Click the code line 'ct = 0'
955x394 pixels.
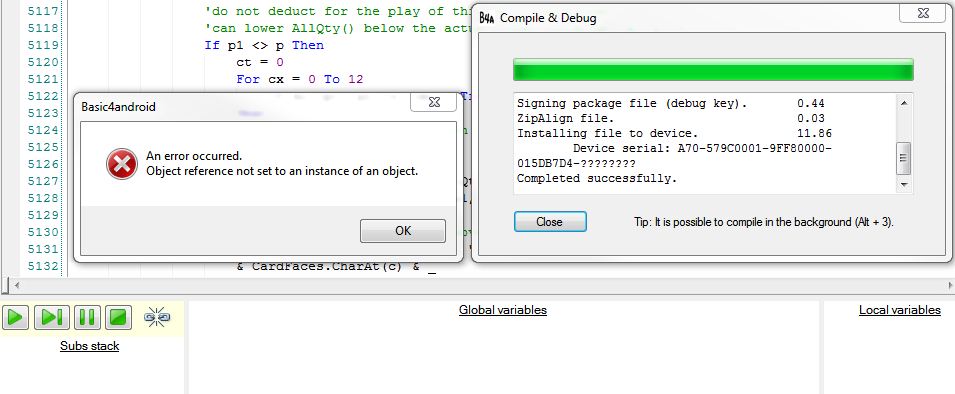[260, 62]
